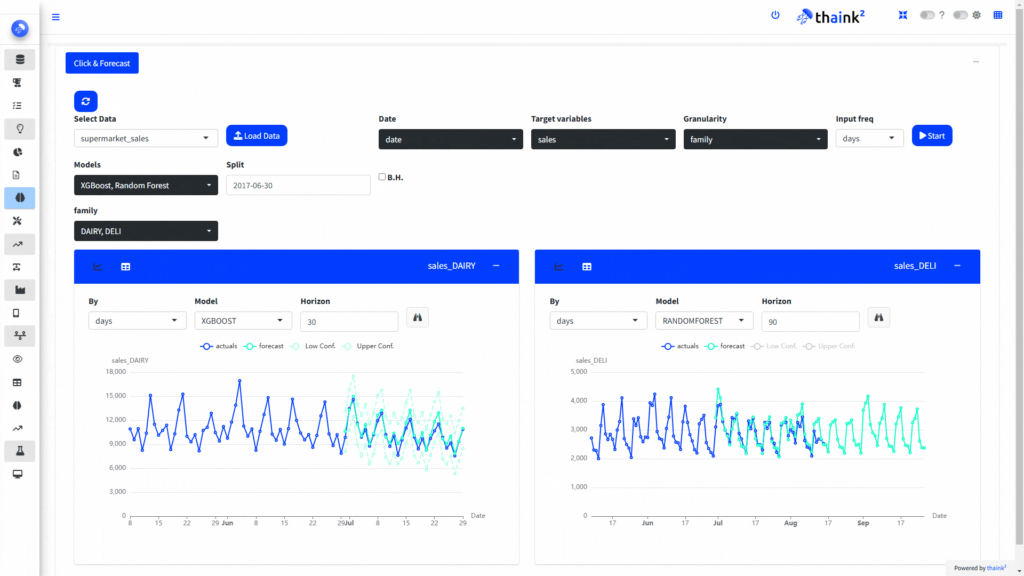Click the flask icon in sidebar
This screenshot has height=576, width=1024.
[x=19, y=451]
